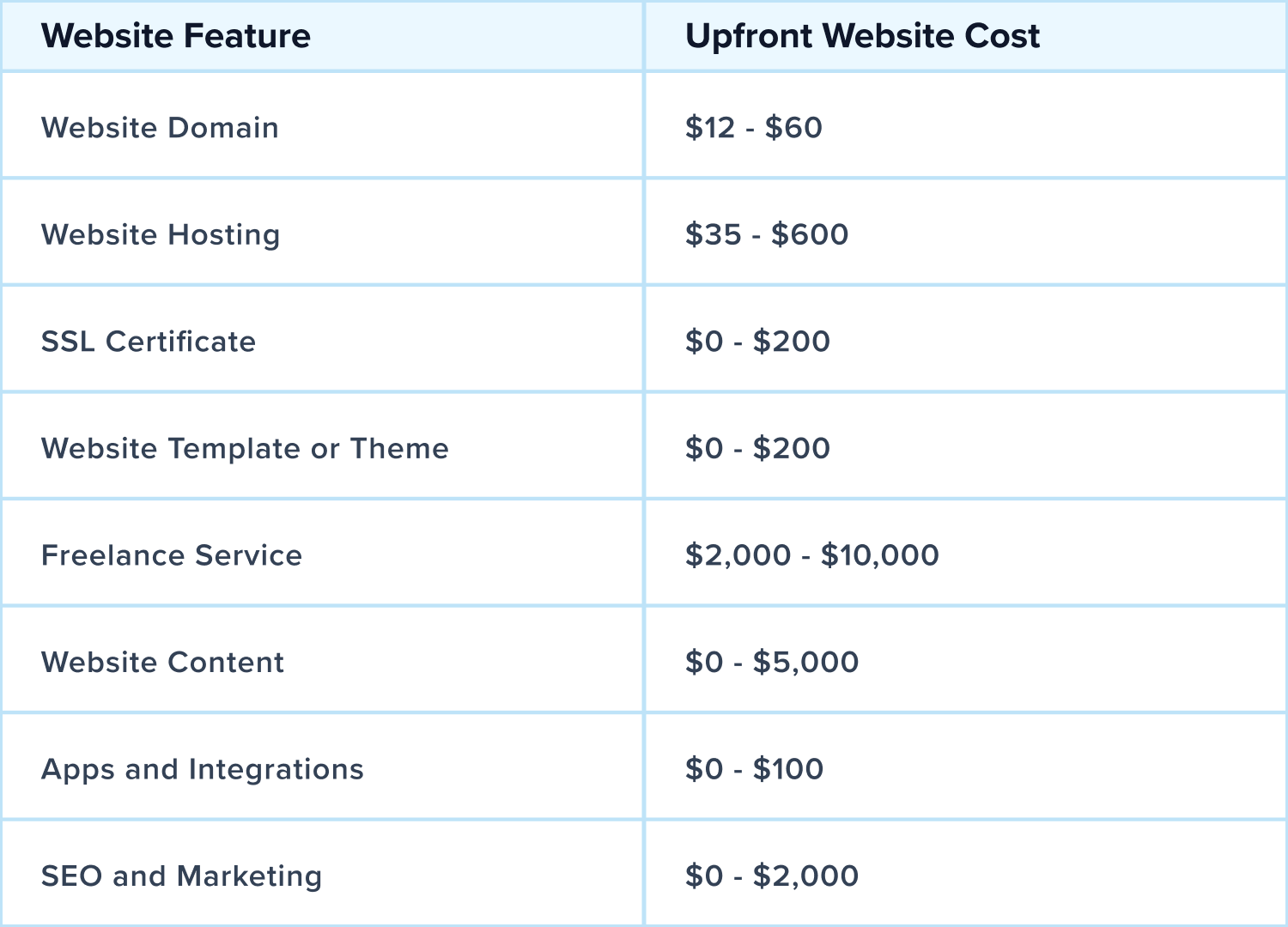This screenshot has width=1288, height=927.
Task: Click the $0 - $2,000 marketing cost
Action: (x=772, y=875)
